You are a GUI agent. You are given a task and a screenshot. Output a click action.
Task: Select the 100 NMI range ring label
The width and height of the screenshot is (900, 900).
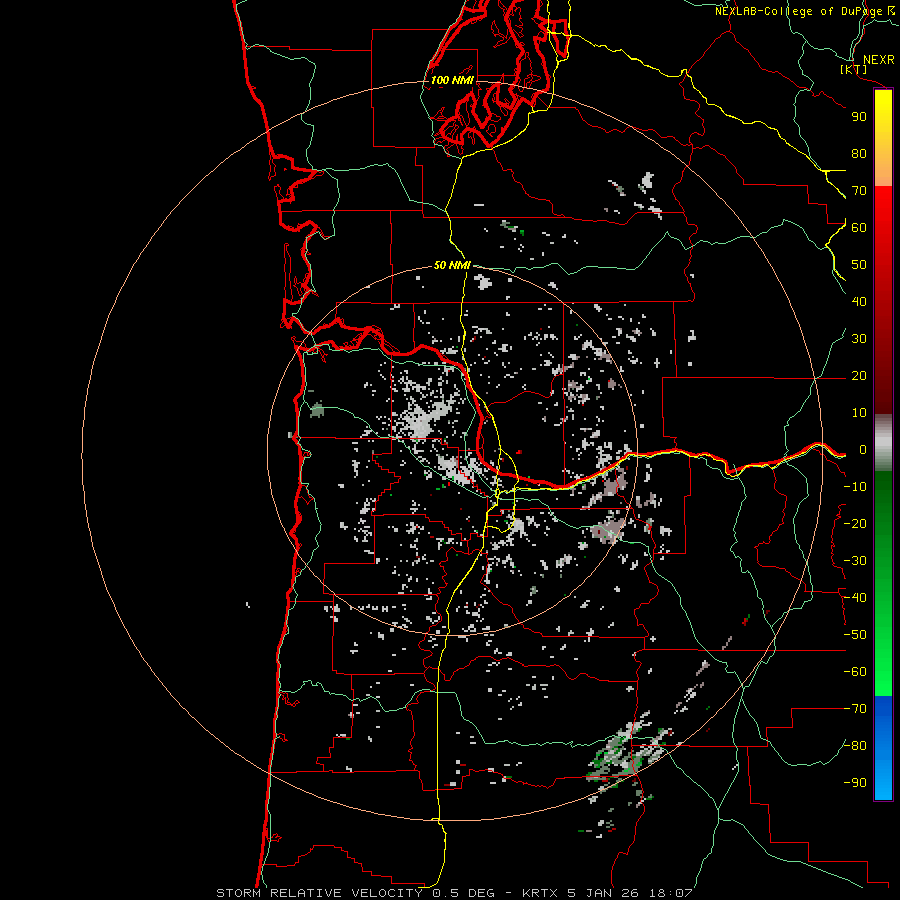tap(452, 80)
